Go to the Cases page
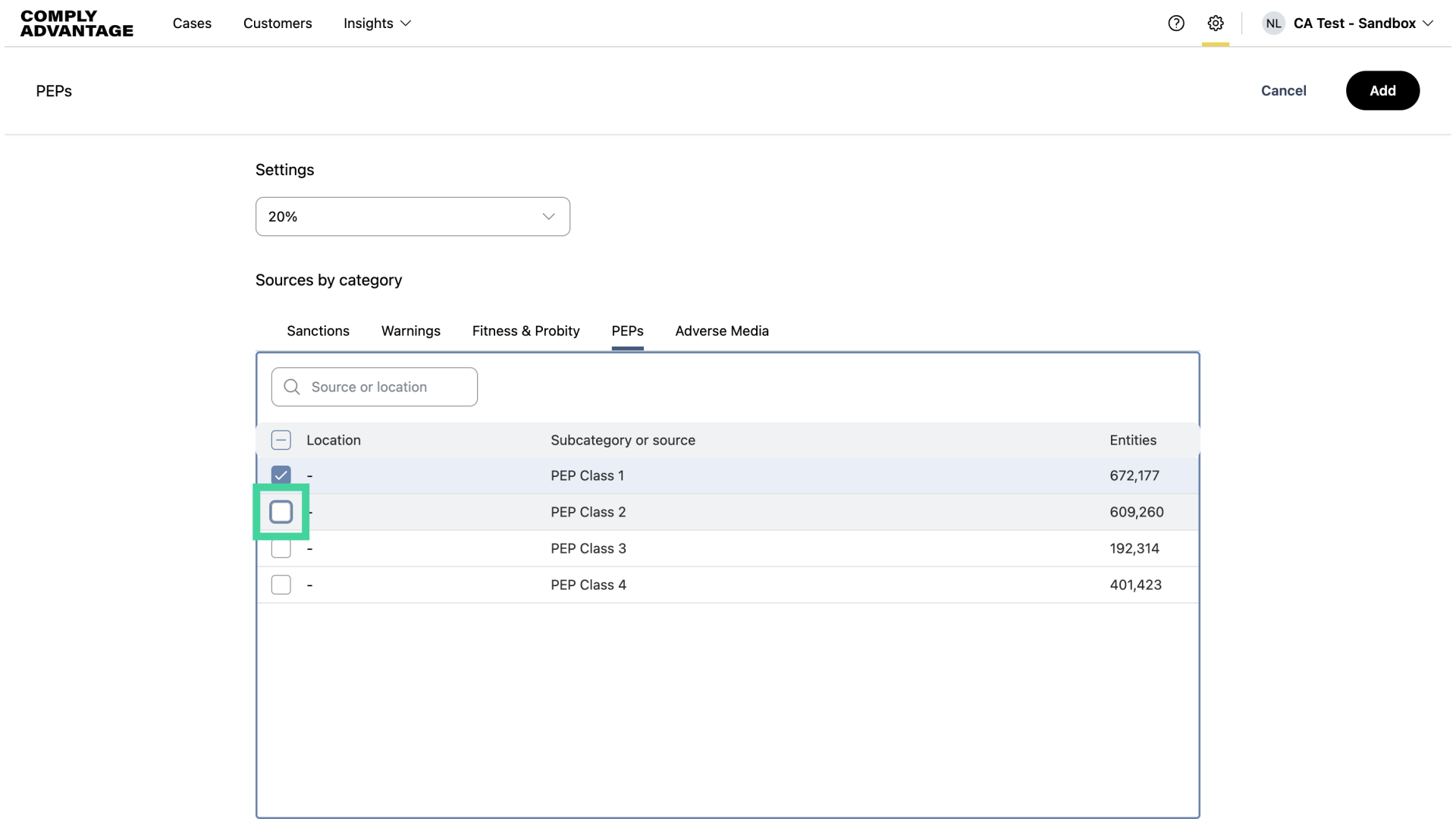The image size is (1456, 819). point(192,24)
